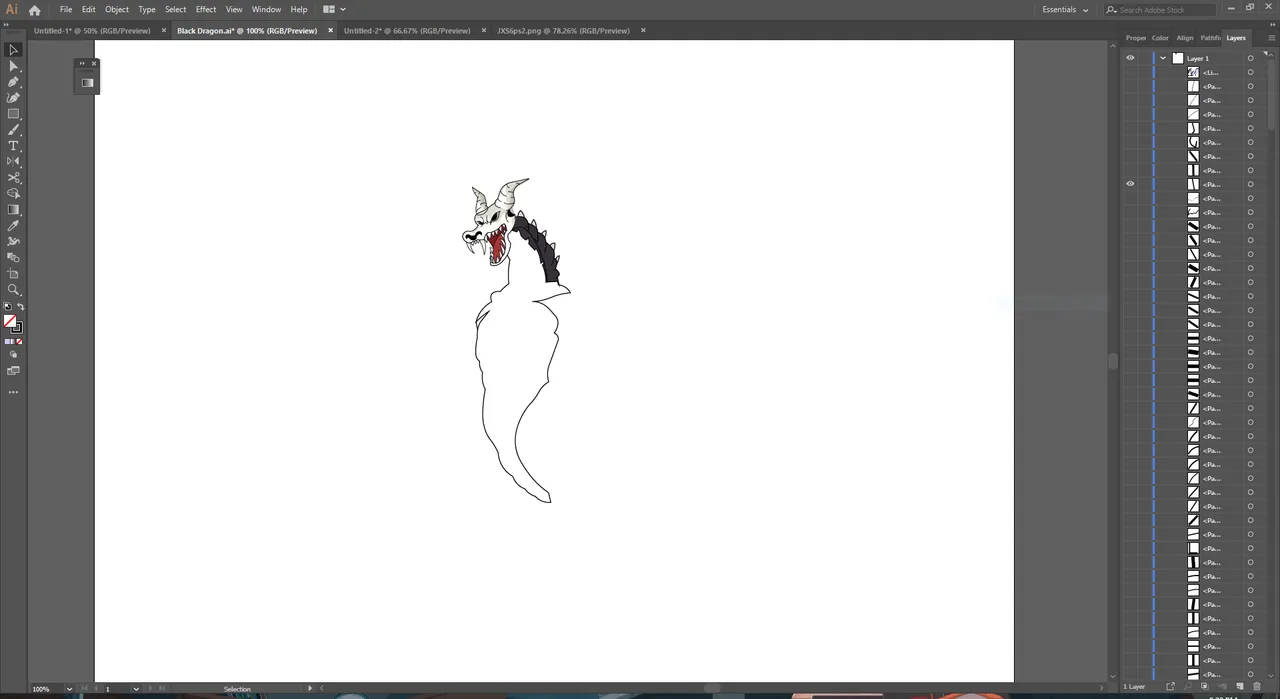Screen dimensions: 1280x699
Task: Switch to Properties panel tab
Action: click(1136, 38)
